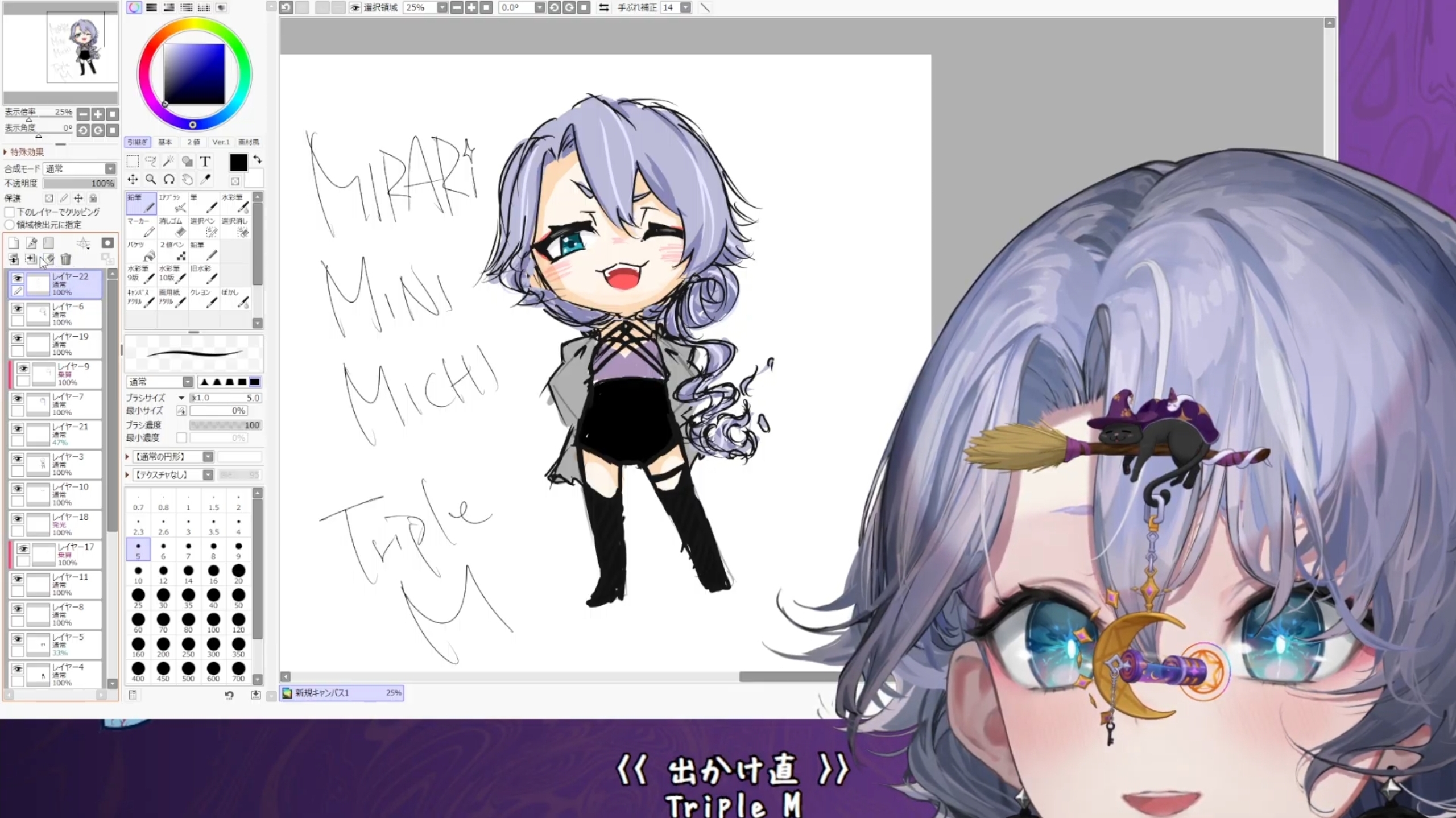Select the magic wand tool
The image size is (1456, 818).
click(x=169, y=161)
